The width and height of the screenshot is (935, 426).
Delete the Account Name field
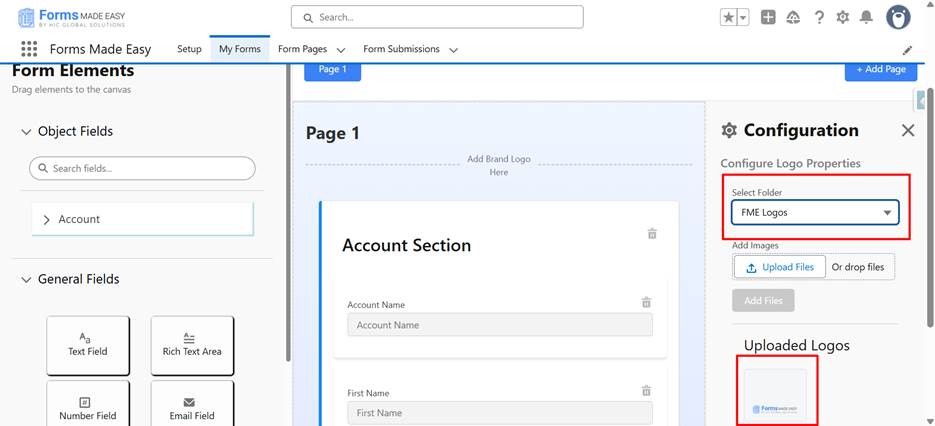tap(646, 302)
